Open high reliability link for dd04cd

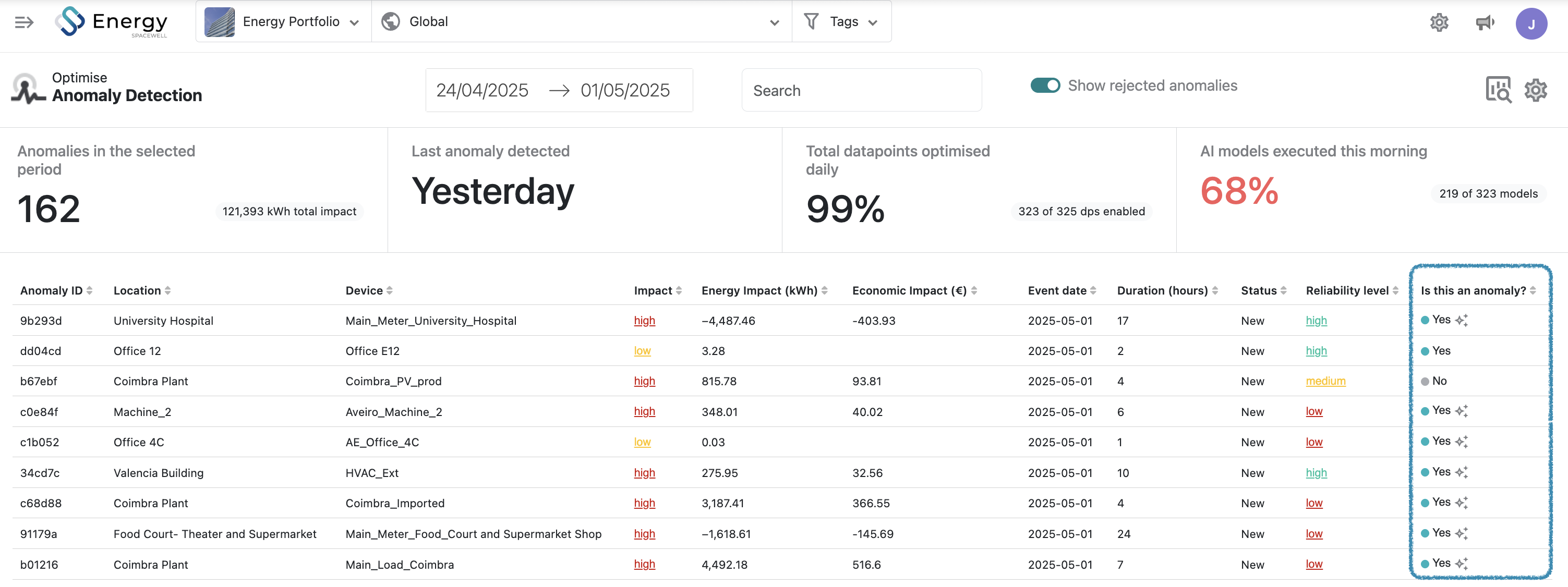1316,351
